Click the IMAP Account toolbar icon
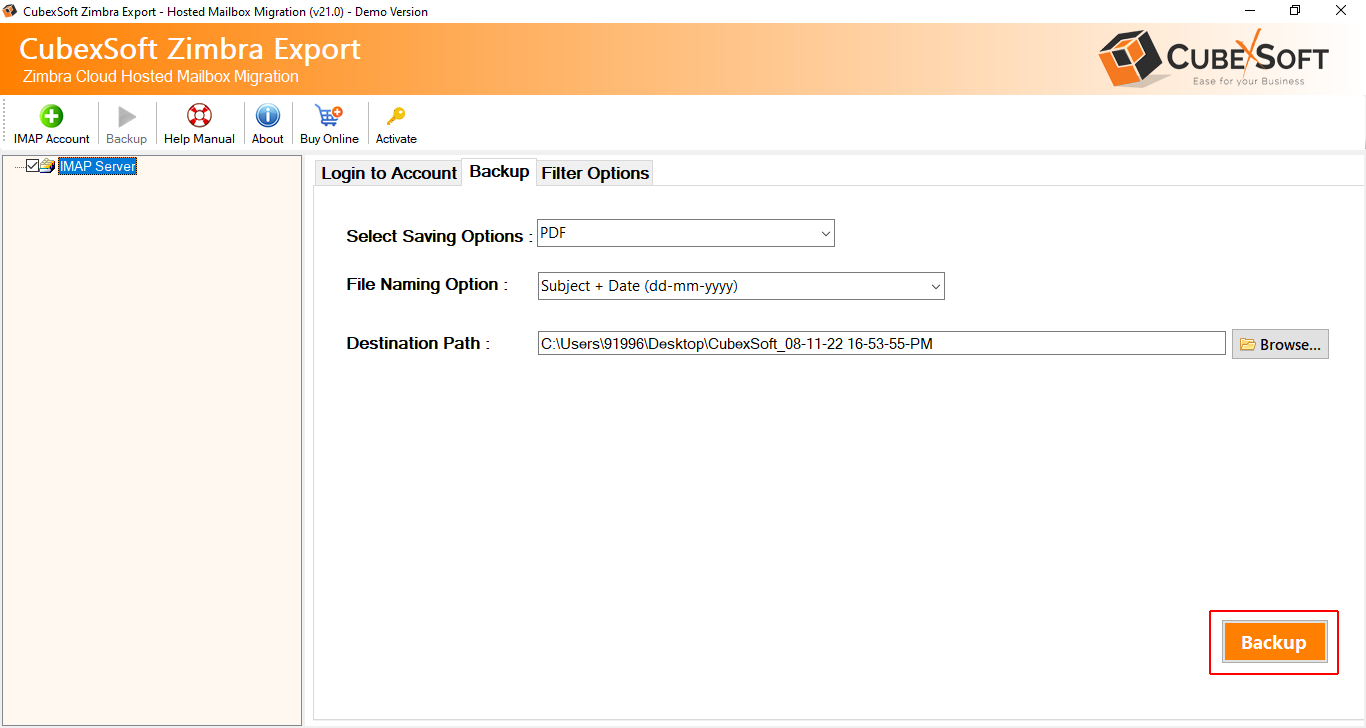Viewport: 1366px width, 728px height. [51, 116]
